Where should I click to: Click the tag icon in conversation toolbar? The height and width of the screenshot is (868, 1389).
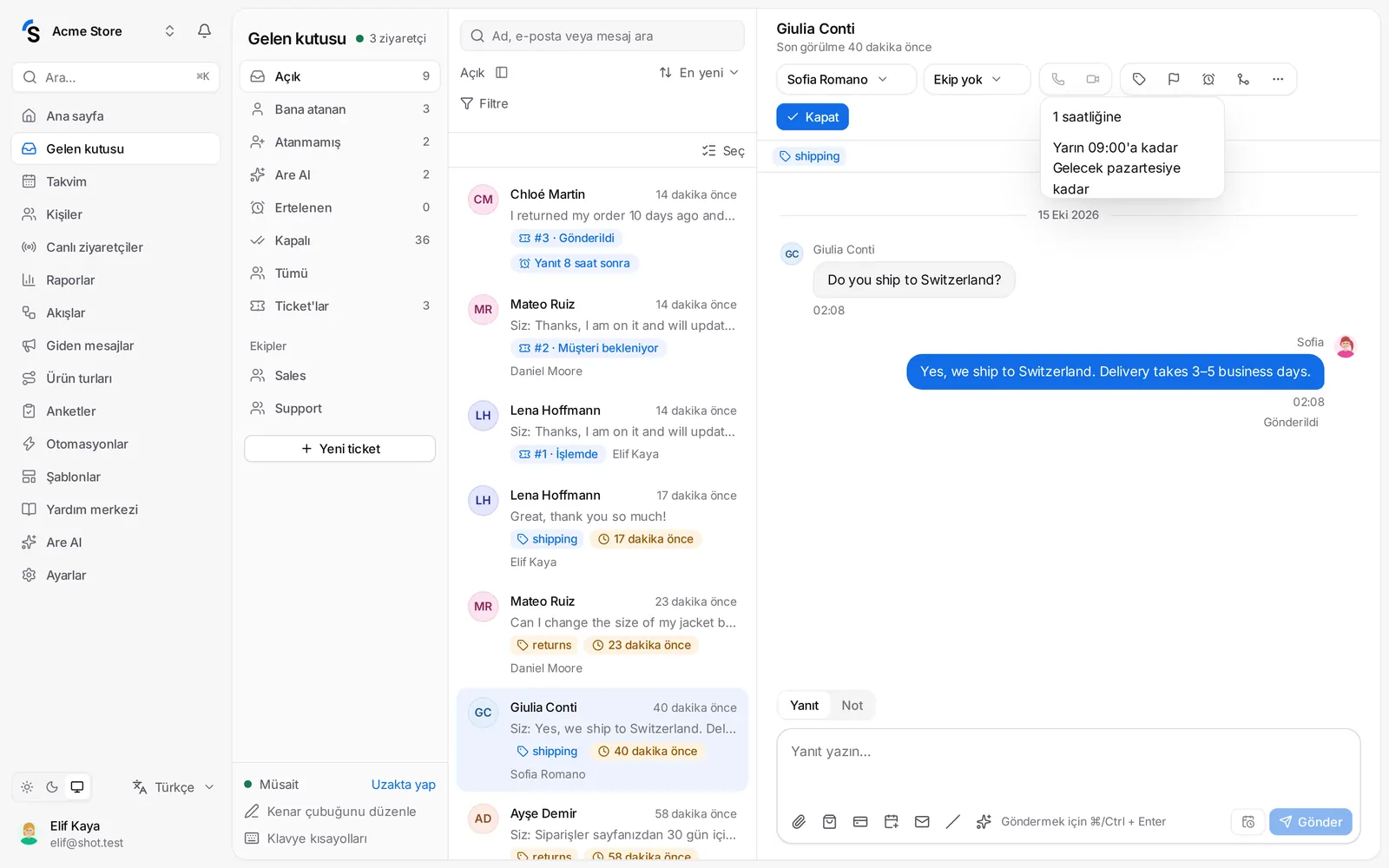1139,79
